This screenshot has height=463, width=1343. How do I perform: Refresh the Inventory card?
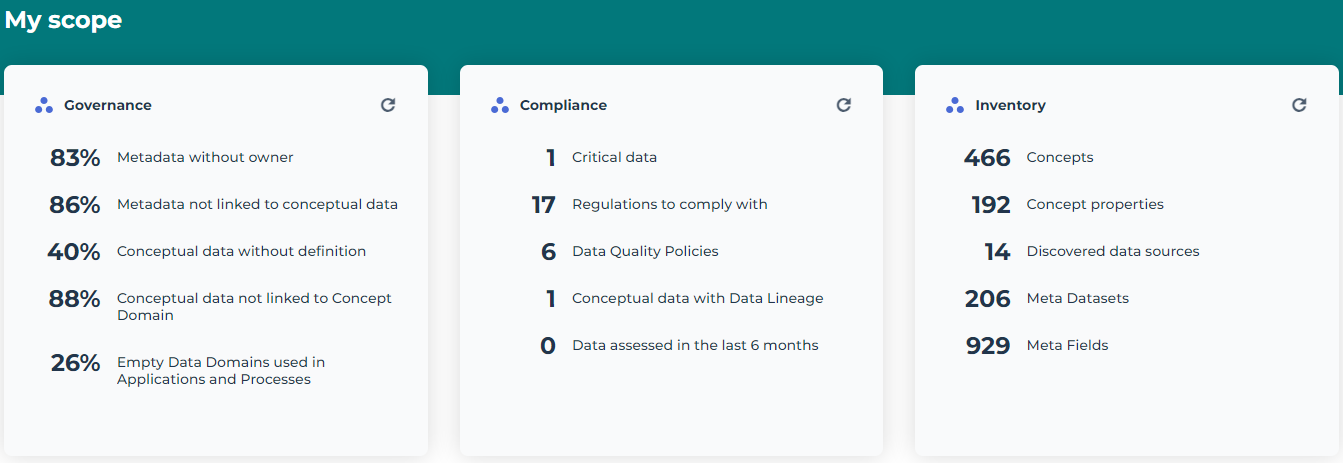coord(1299,105)
